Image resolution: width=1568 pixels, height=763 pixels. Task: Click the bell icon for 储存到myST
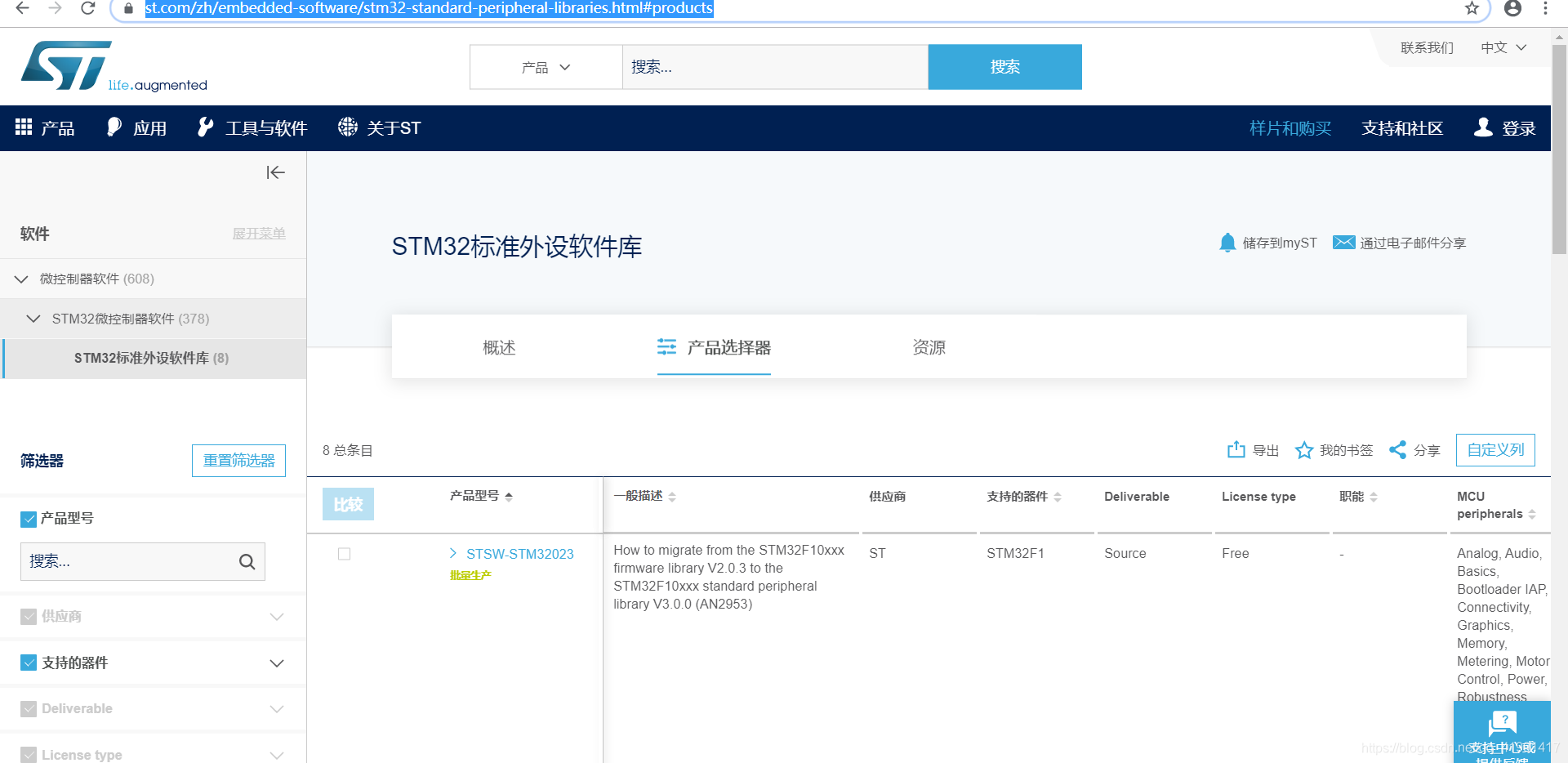tap(1227, 243)
